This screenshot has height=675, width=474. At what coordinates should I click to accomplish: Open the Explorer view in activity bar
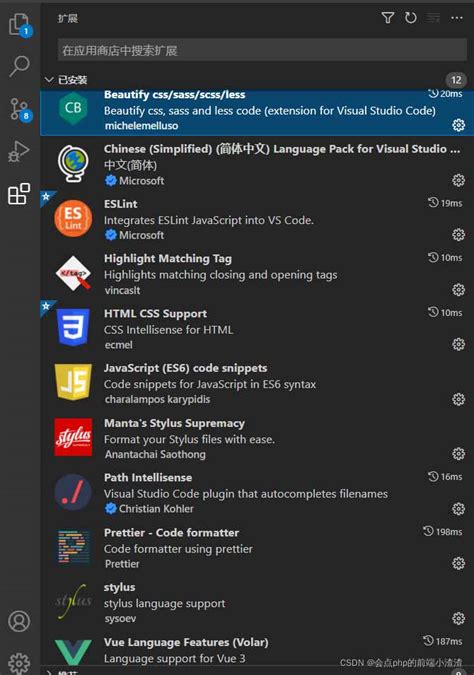[20, 24]
